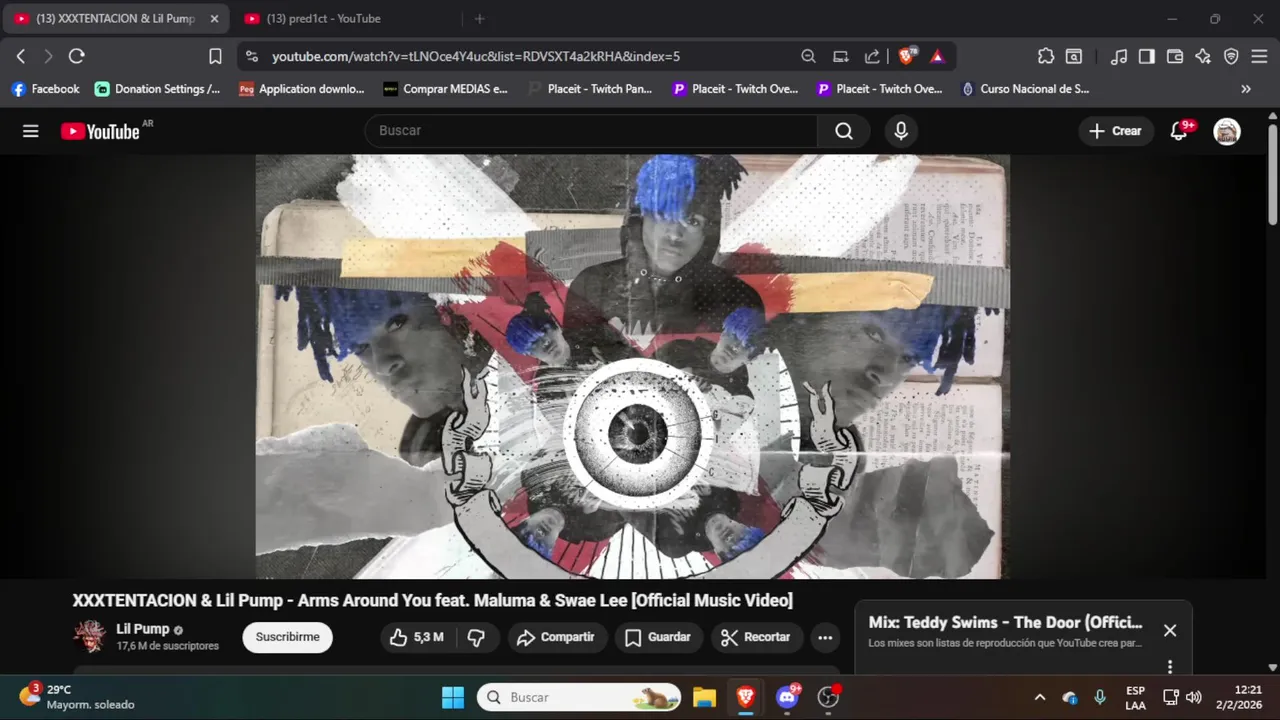Click the music video player area
This screenshot has height=720, width=1280.
pos(632,366)
